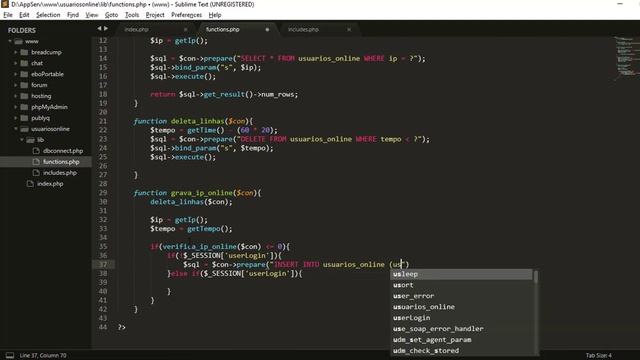This screenshot has width=640, height=360.
Task: Open the Project menu
Action: coord(155,15)
